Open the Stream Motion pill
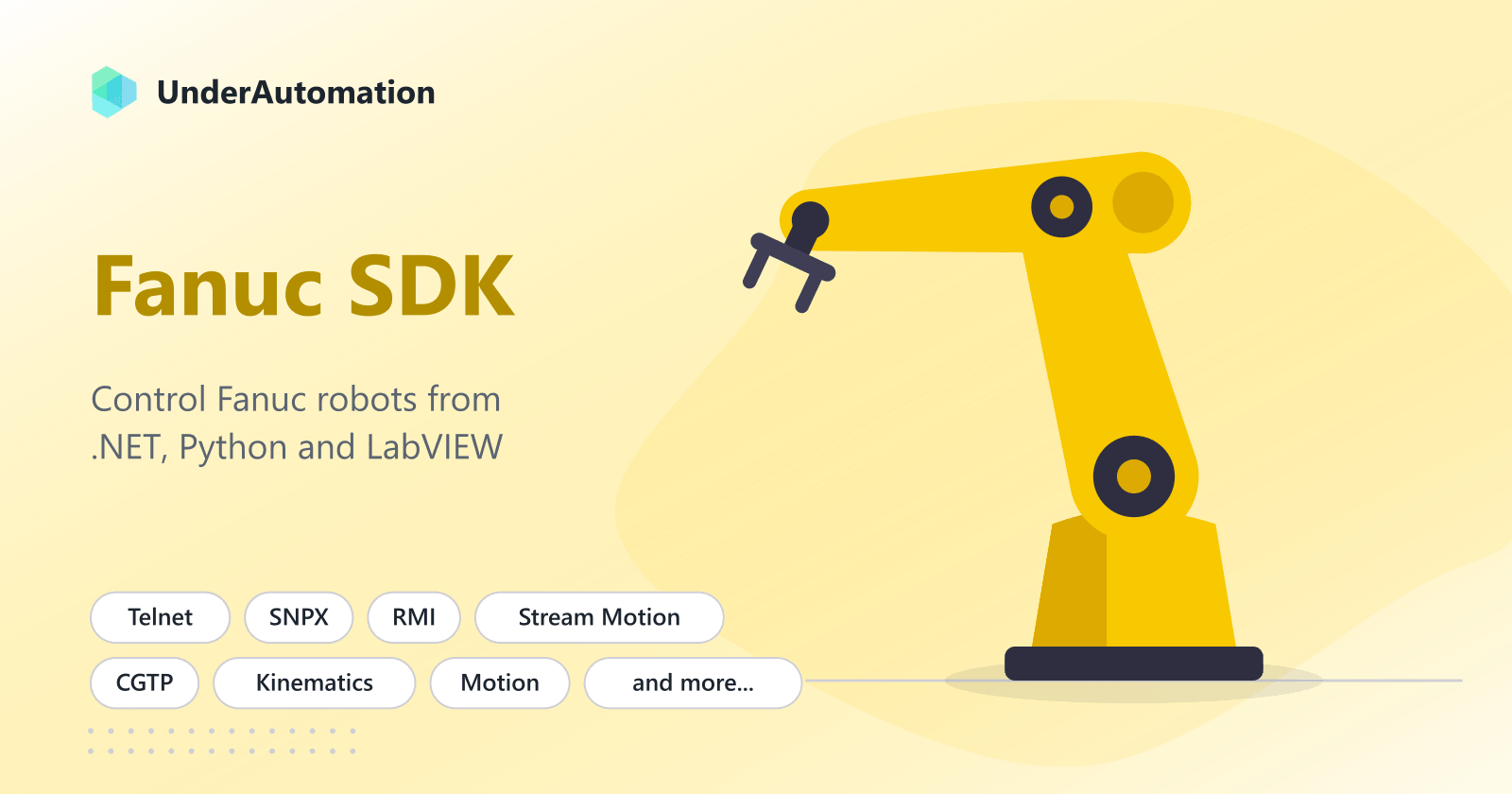 [x=599, y=617]
